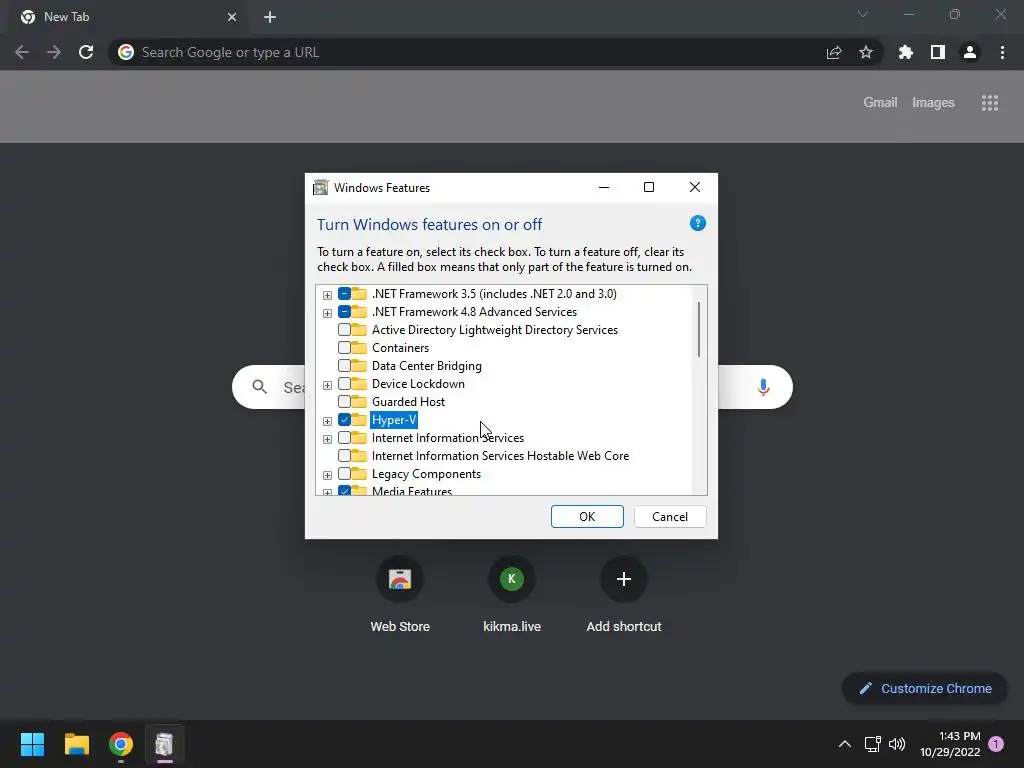Open the taskbar clock and date

(x=950, y=744)
